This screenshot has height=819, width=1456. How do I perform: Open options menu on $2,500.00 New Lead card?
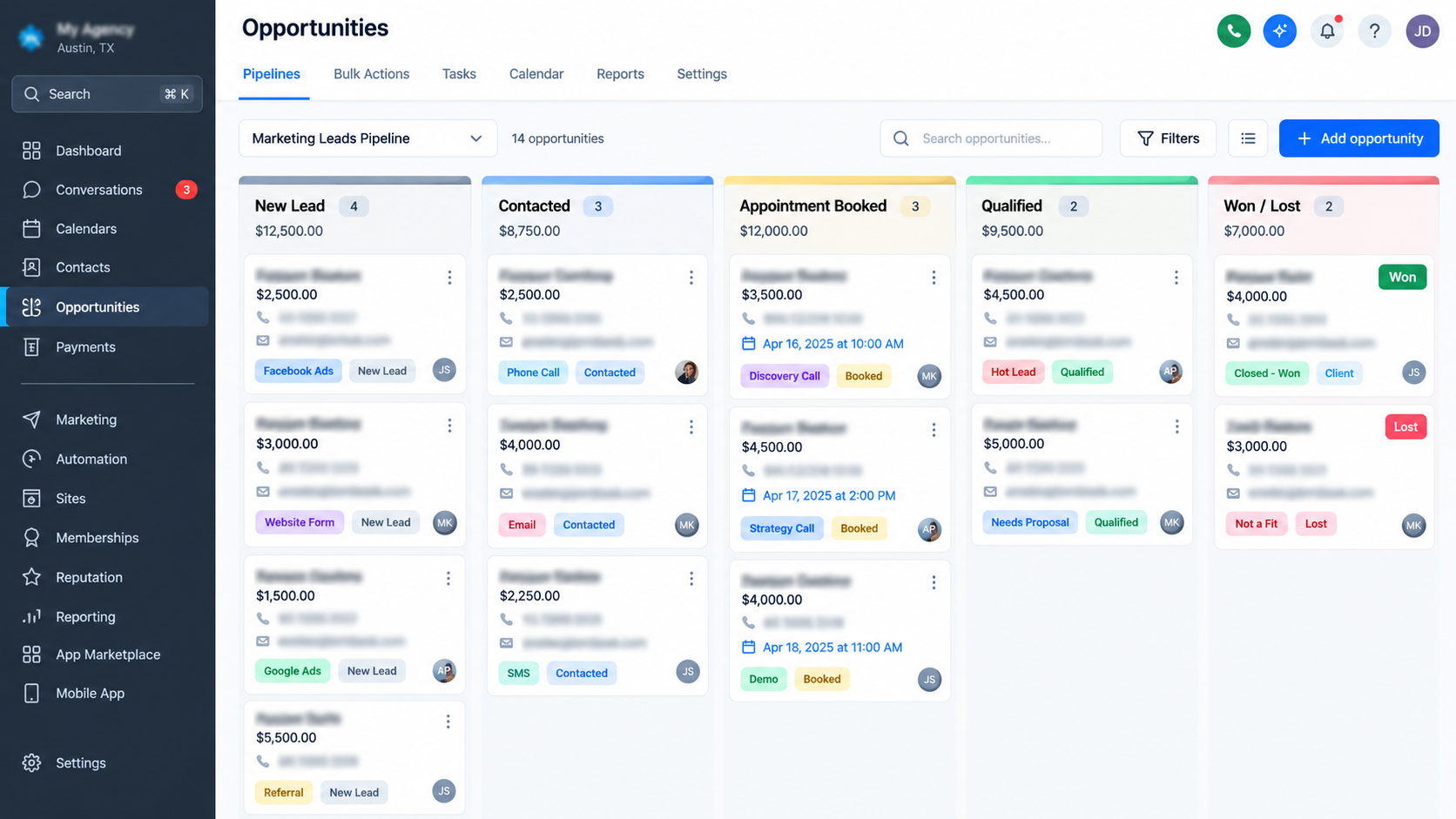point(449,278)
